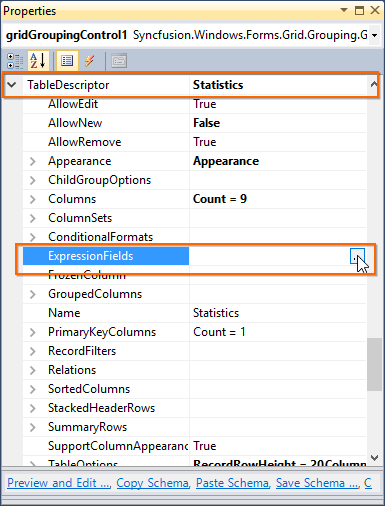Click the Save Schema link
The height and width of the screenshot is (506, 389).
pyautogui.click(x=317, y=483)
